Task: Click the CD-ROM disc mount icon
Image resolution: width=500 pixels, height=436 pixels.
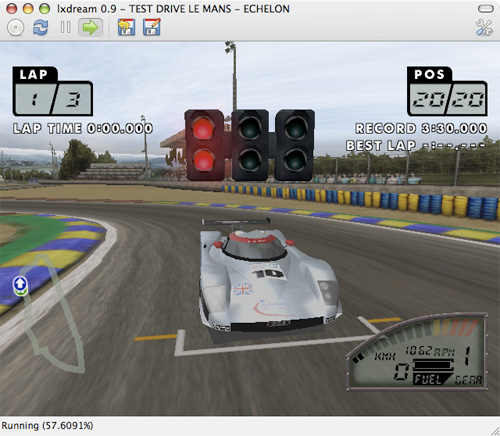Action: point(15,27)
